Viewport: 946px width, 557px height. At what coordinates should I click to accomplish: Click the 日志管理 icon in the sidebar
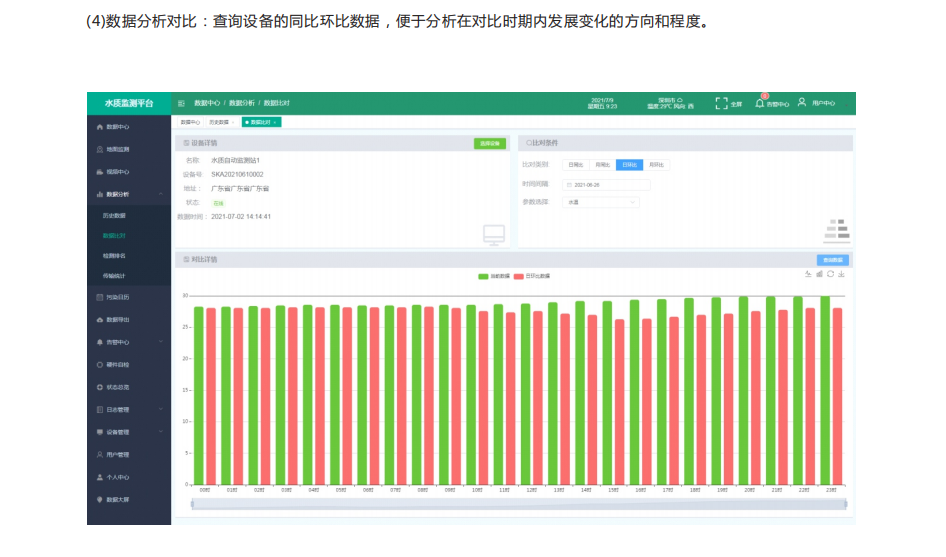point(100,410)
